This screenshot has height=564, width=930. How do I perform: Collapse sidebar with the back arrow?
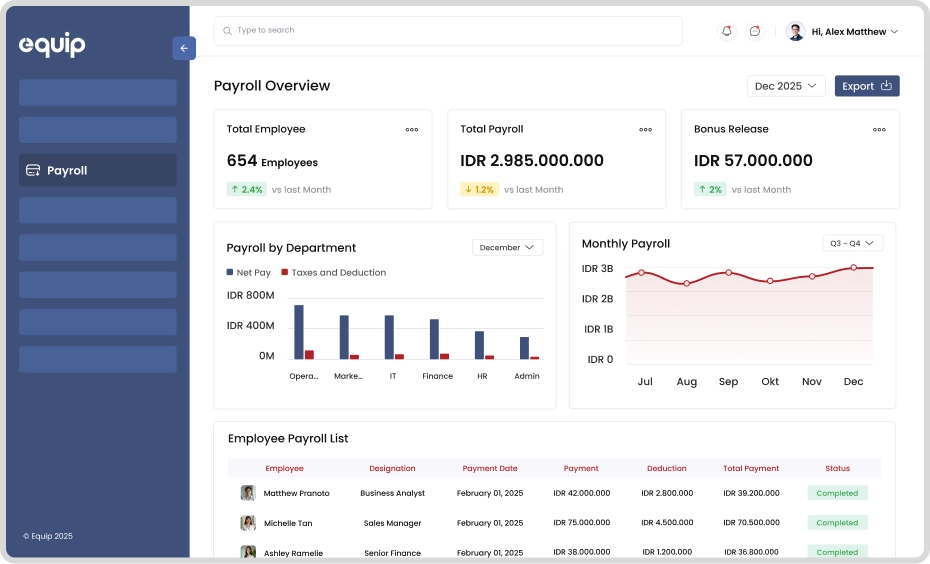point(183,48)
